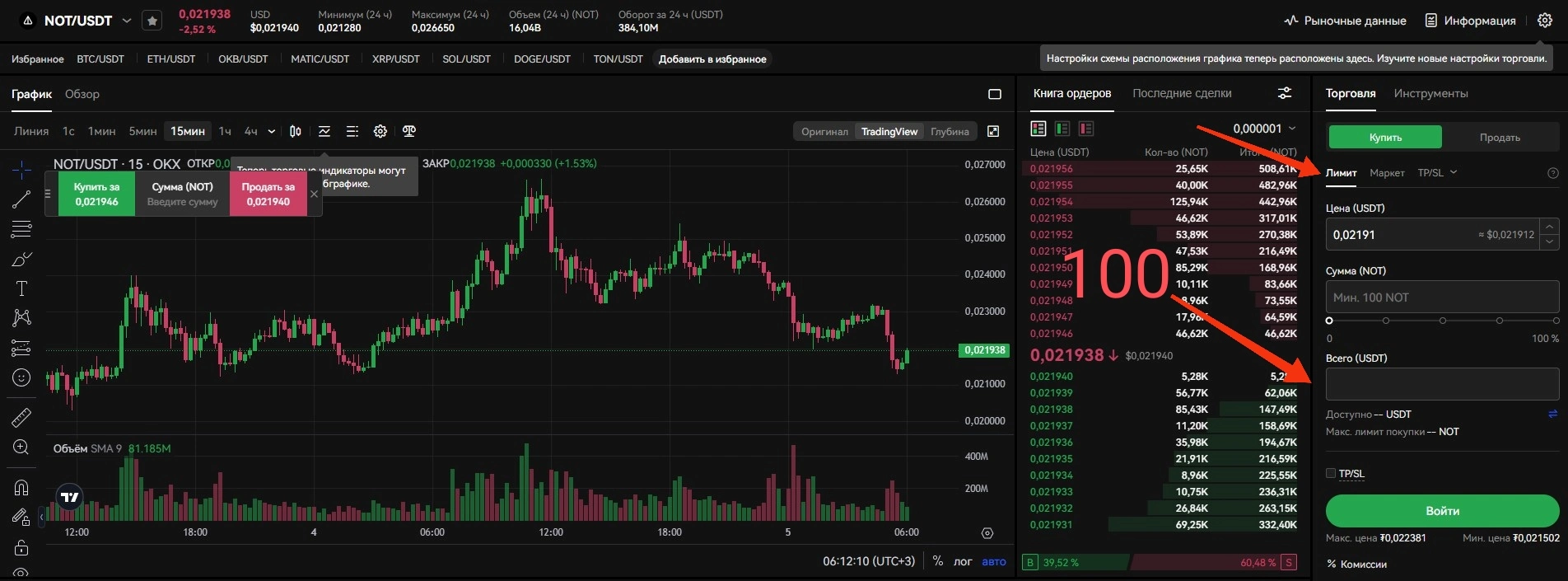Open the Инструменты tab
Screen dimensions: 1568x581
[1430, 93]
